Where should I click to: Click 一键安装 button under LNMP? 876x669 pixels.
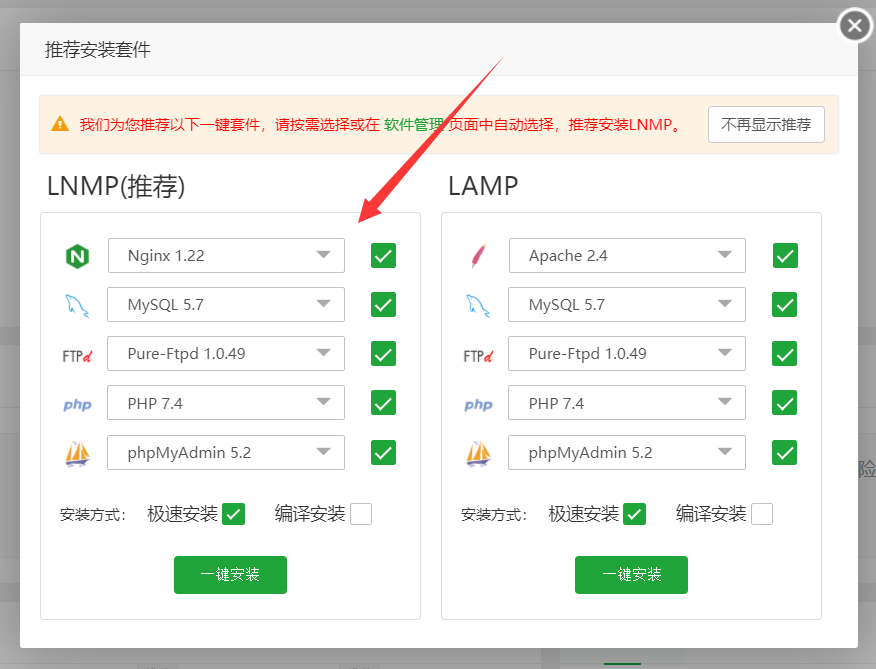click(230, 575)
